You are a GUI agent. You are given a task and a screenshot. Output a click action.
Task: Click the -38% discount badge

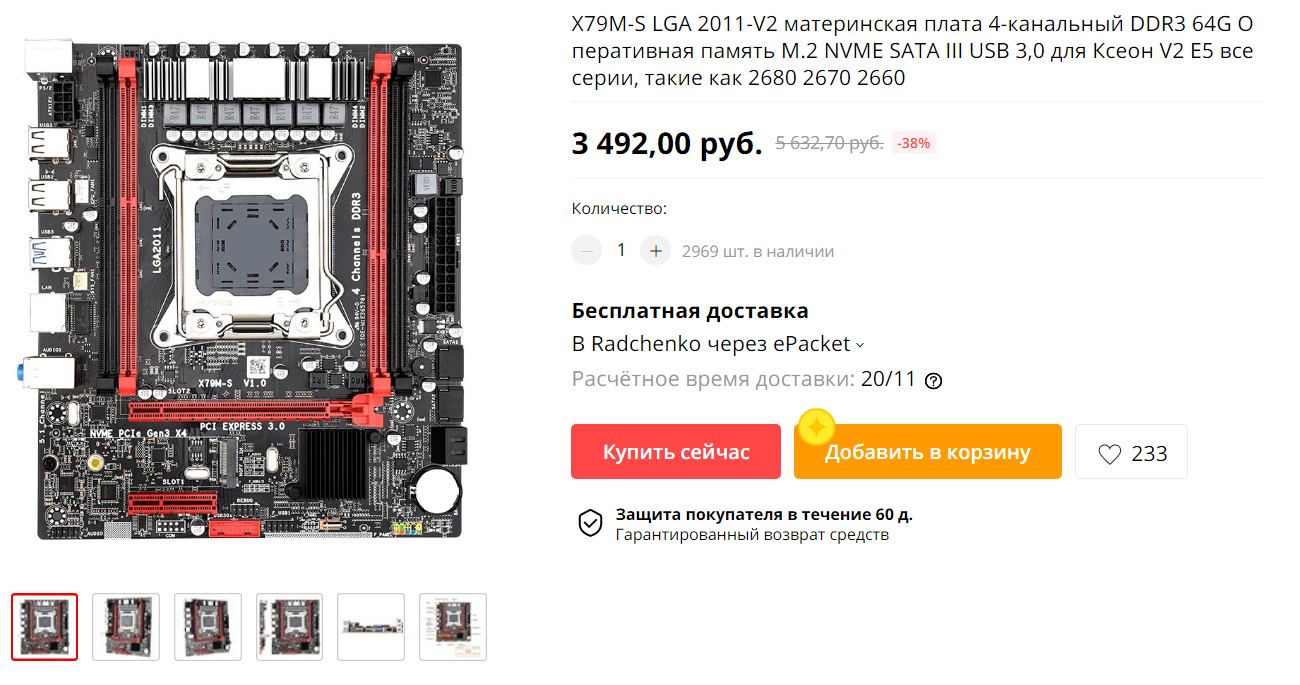coord(913,143)
